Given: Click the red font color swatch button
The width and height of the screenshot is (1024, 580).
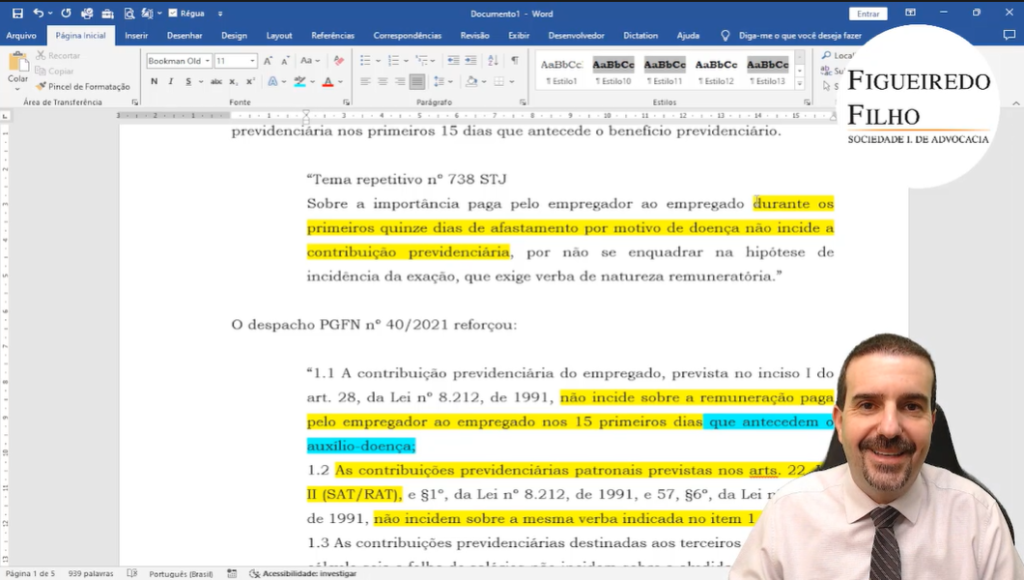Looking at the screenshot, I should click(326, 82).
